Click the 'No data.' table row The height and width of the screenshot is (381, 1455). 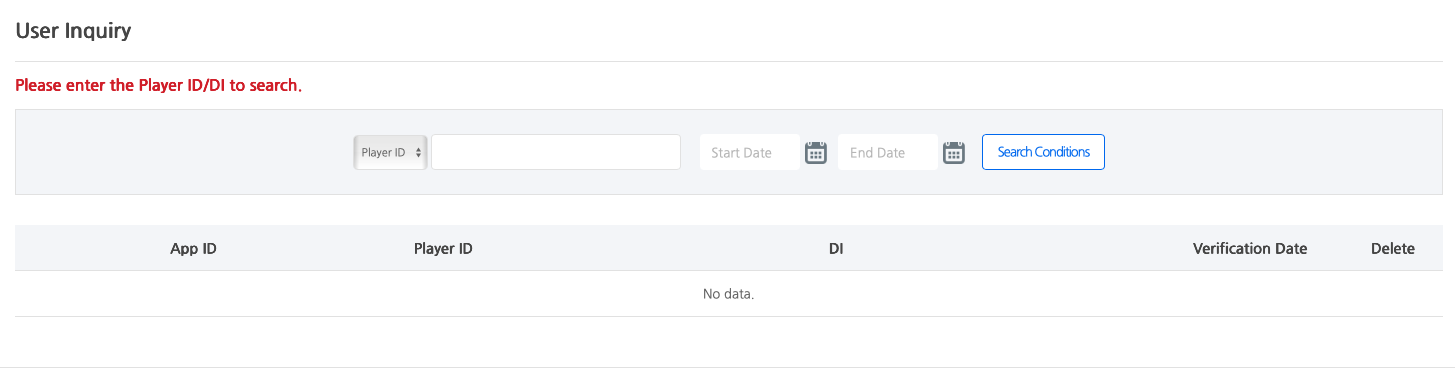(728, 294)
